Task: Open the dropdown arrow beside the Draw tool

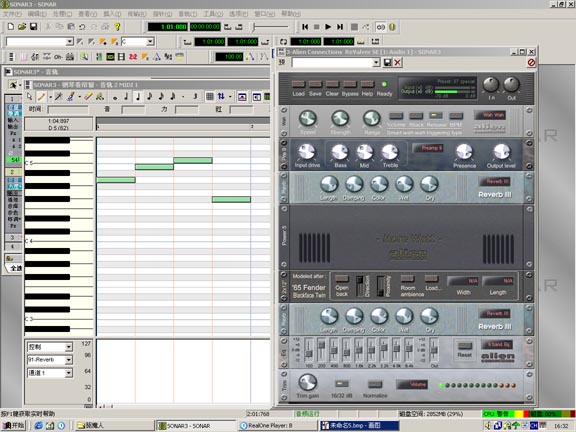Action: tap(50, 97)
